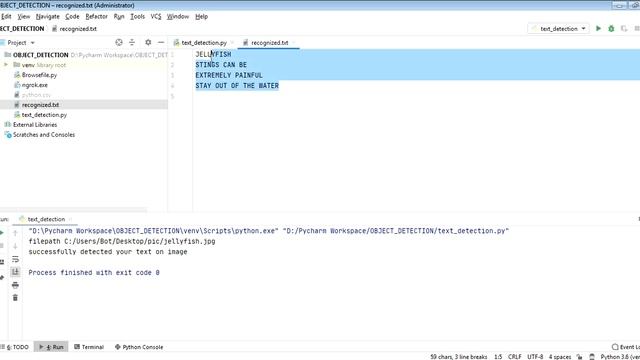Toggle soft-wrap in the Run console
640x360 pixels.
click(15, 259)
